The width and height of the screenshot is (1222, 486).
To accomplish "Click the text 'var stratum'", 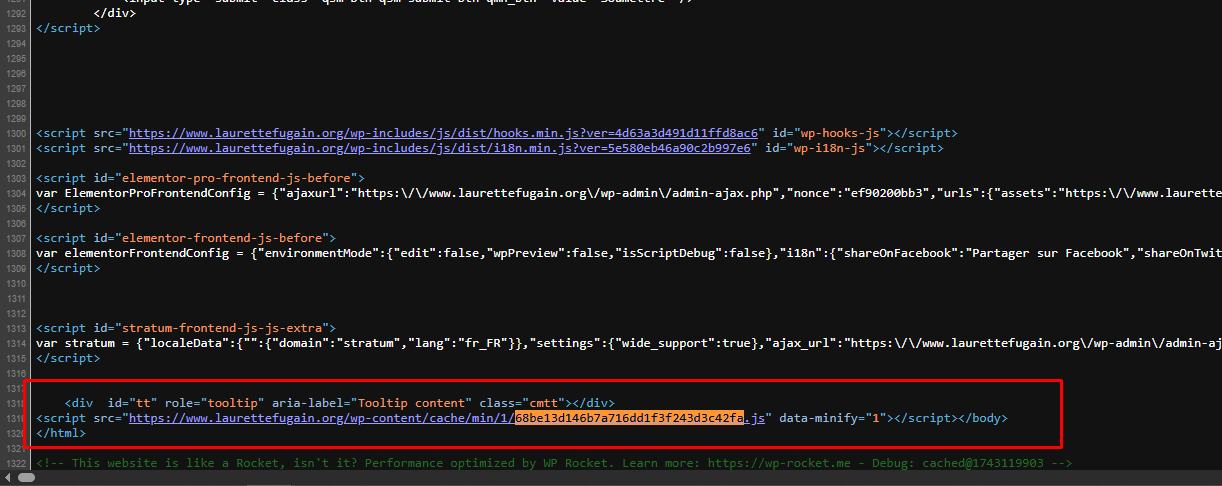I will click(77, 343).
